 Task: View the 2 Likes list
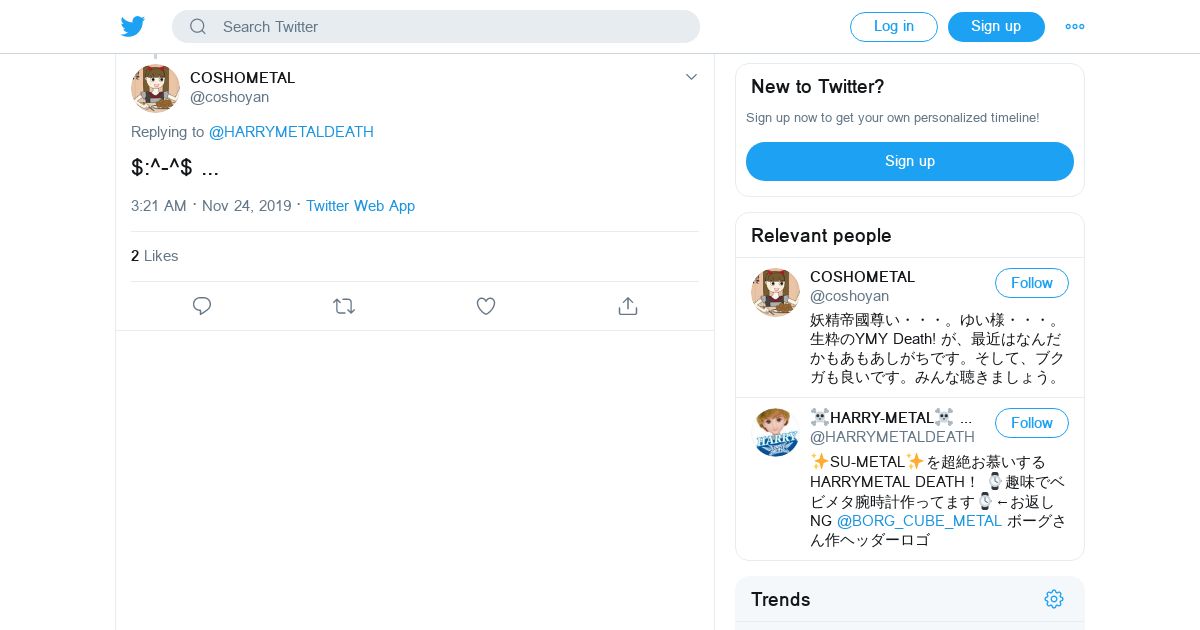click(x=155, y=256)
